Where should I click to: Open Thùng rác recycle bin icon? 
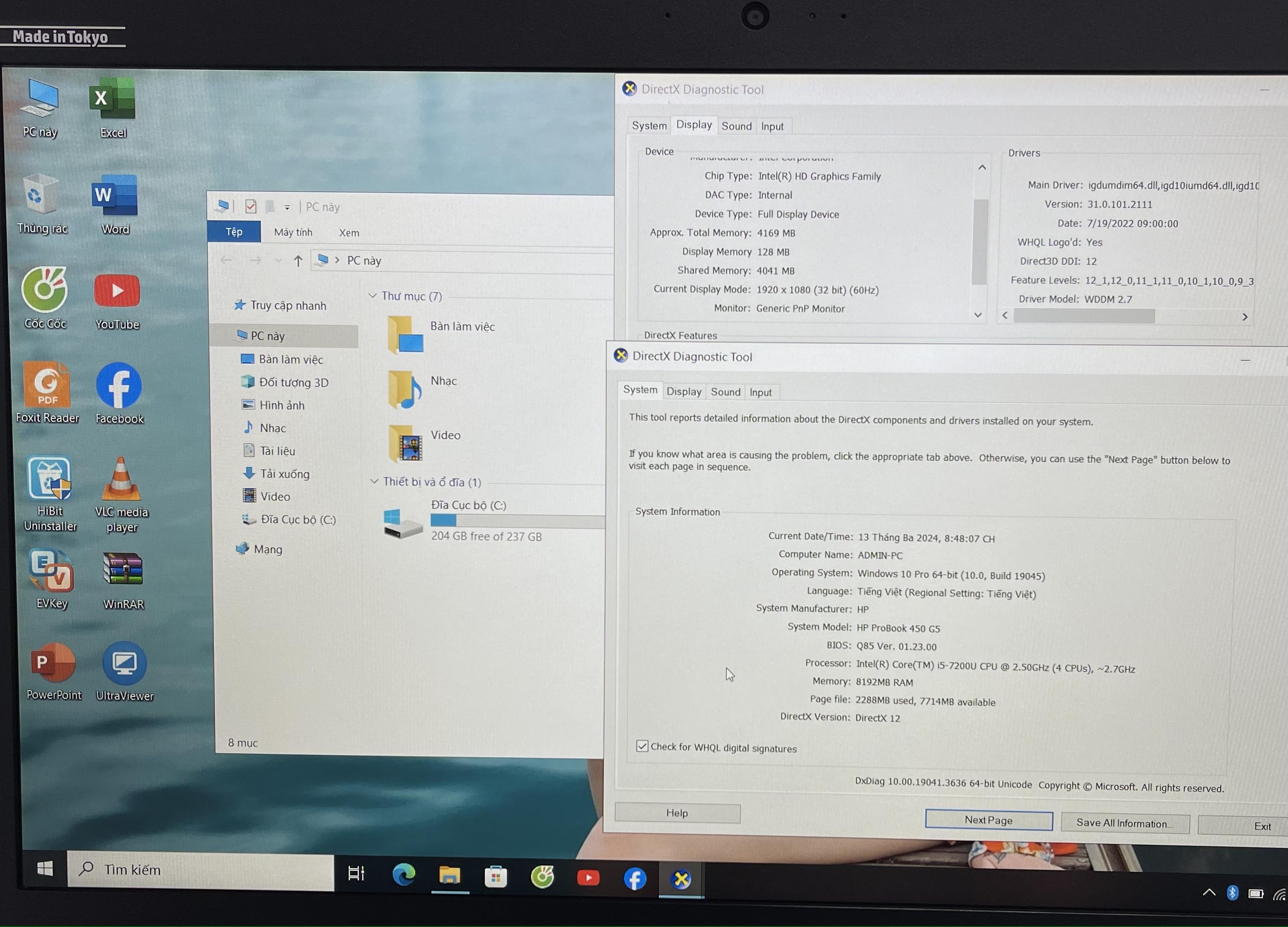tap(42, 204)
